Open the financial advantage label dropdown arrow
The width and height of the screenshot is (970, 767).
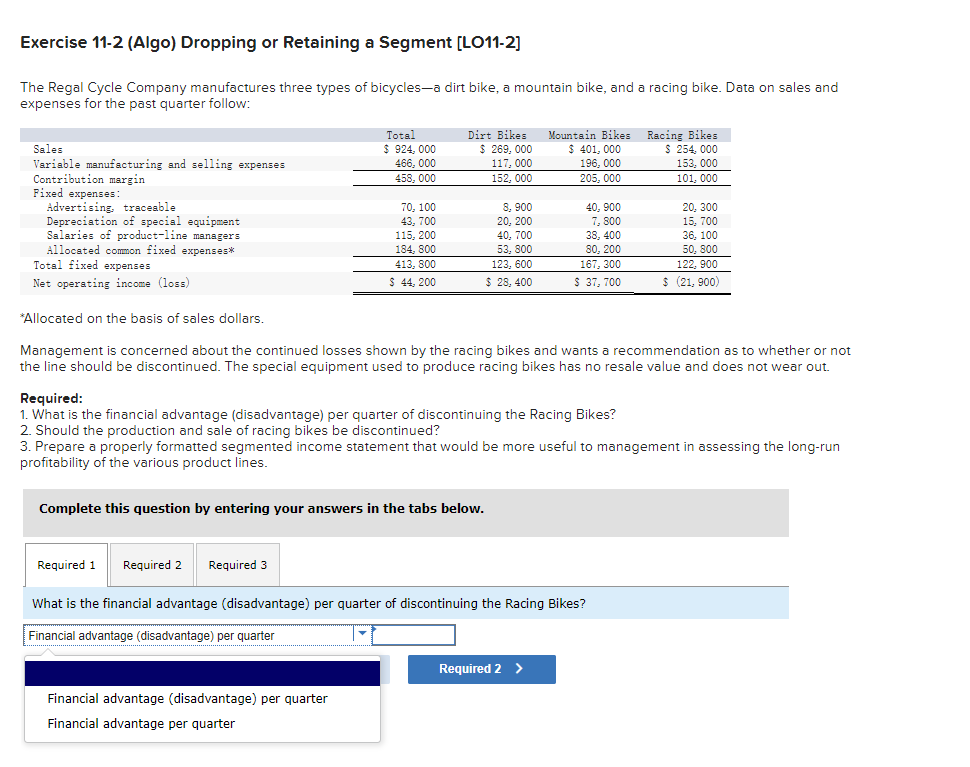360,634
